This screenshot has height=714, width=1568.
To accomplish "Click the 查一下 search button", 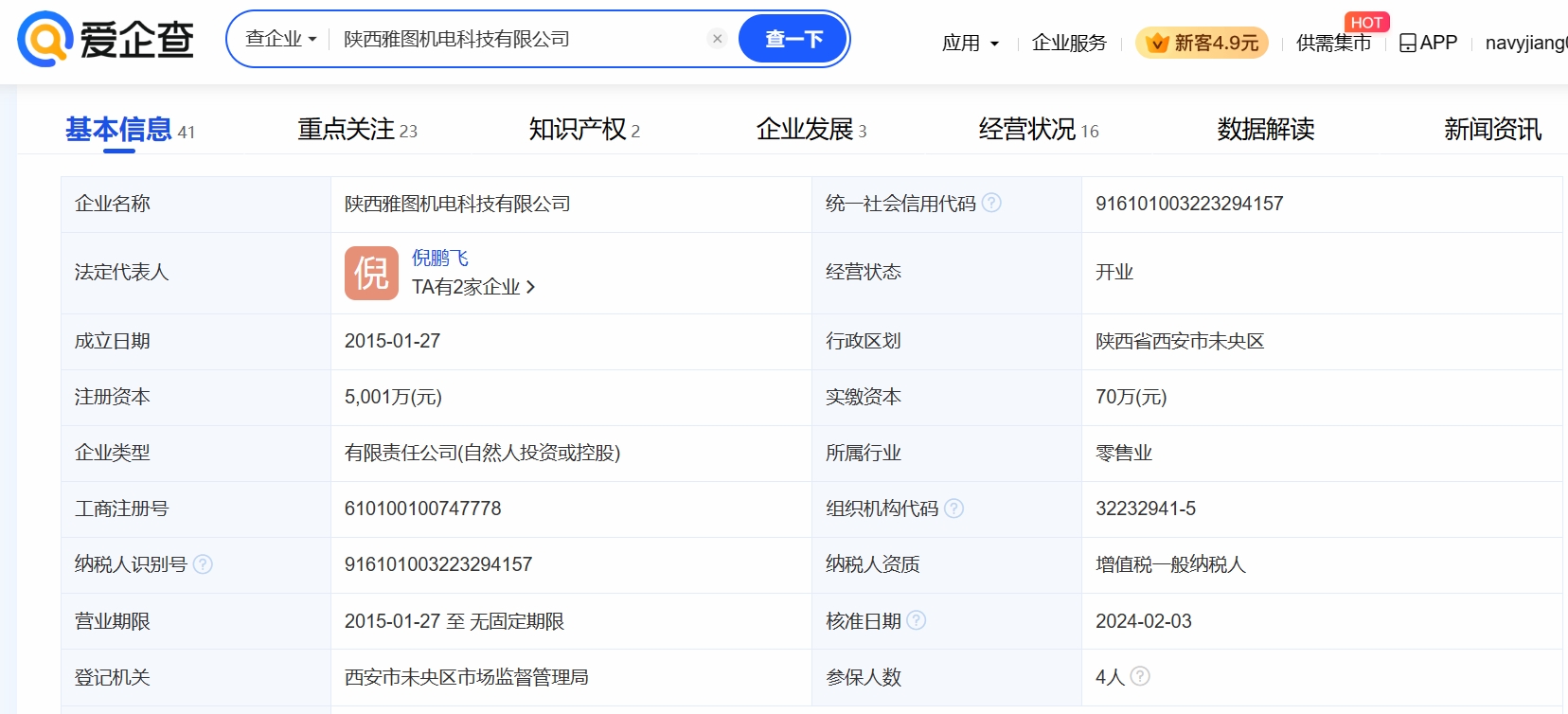I will click(793, 39).
